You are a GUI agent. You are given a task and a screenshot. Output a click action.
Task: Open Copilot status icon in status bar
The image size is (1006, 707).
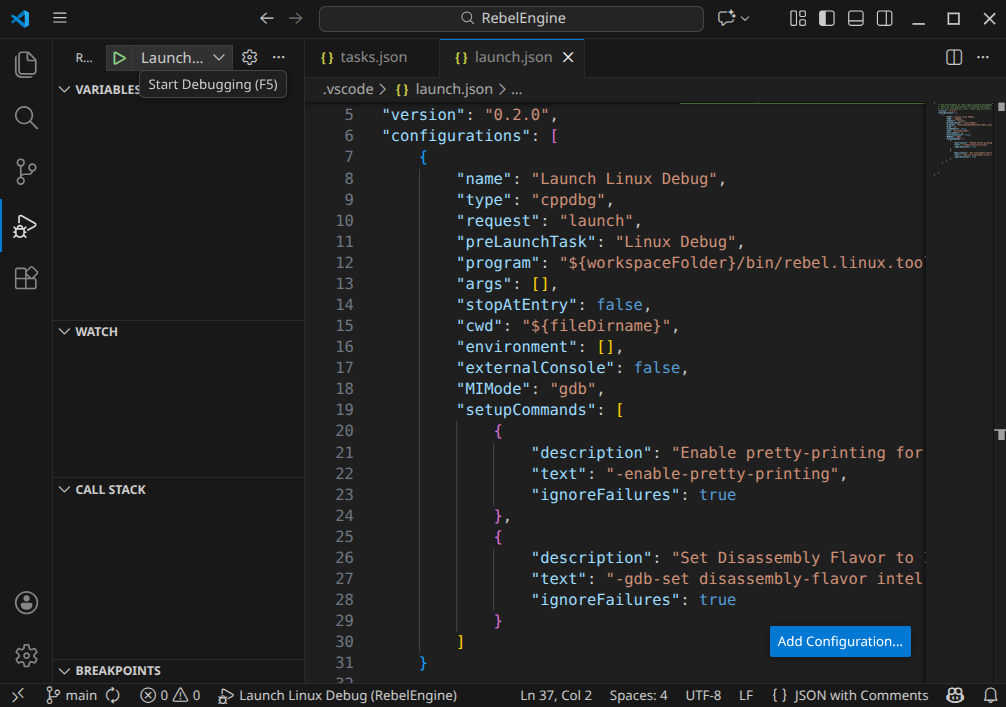tap(955, 695)
